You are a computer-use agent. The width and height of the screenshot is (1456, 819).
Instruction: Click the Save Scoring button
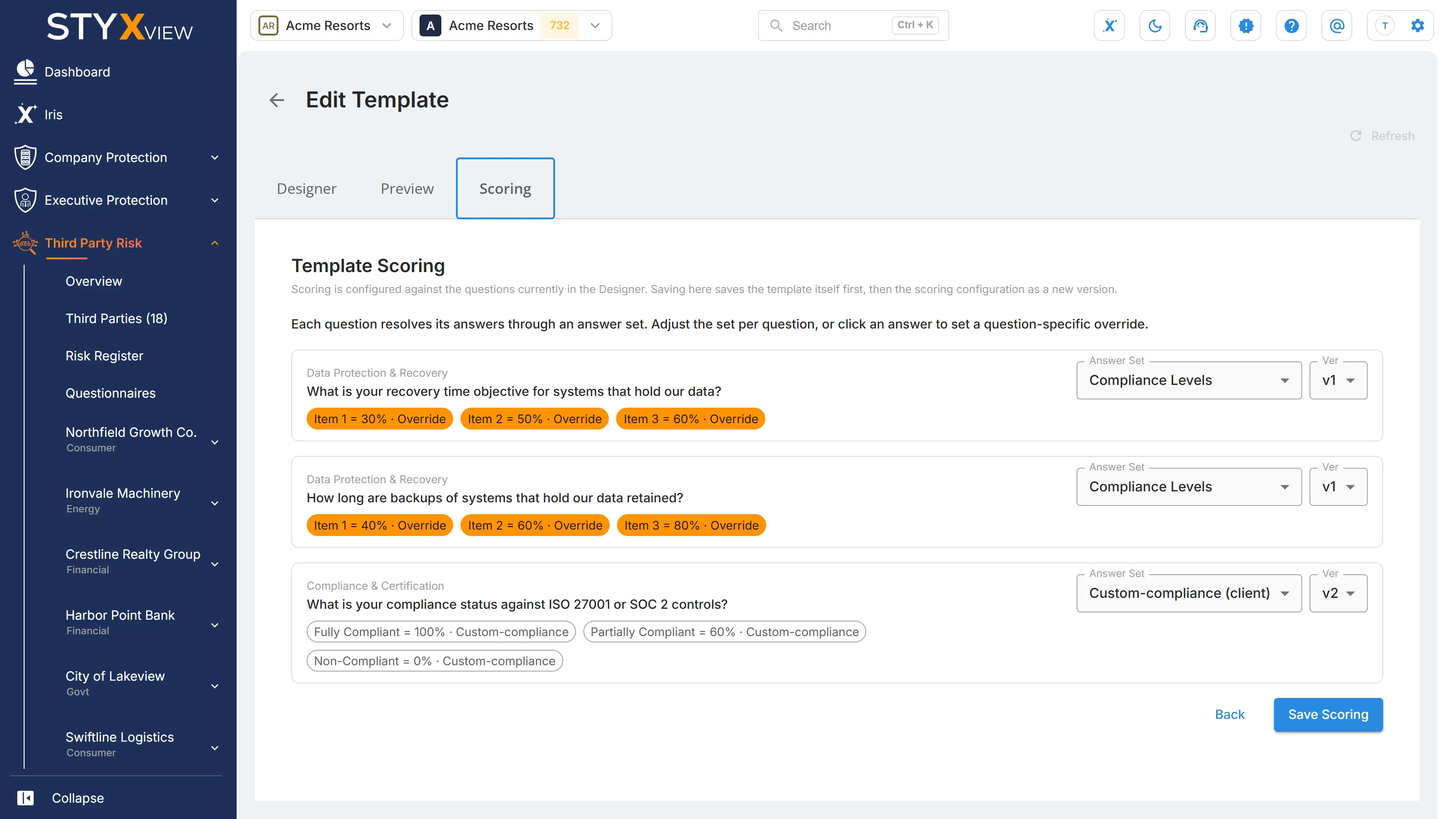click(1328, 714)
